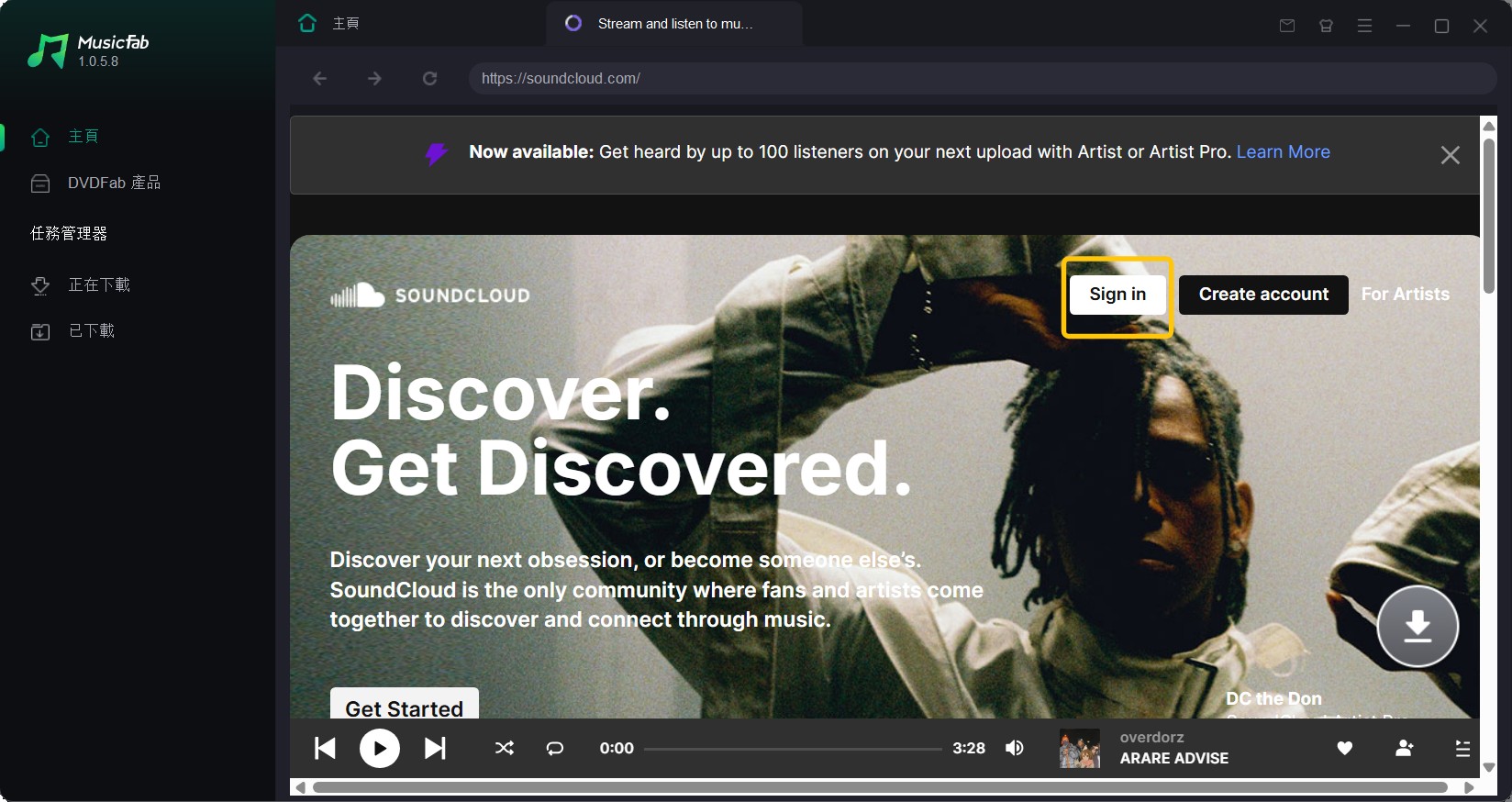Click the round download button
The width and height of the screenshot is (1512, 802).
pos(1417,626)
